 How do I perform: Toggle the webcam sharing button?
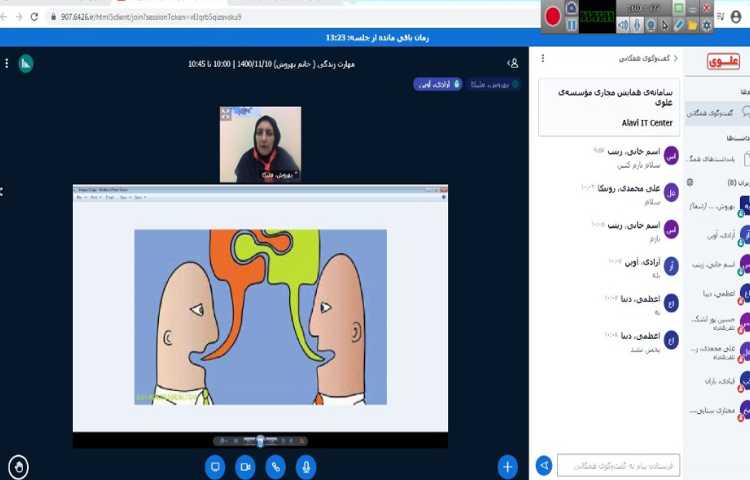tap(245, 466)
